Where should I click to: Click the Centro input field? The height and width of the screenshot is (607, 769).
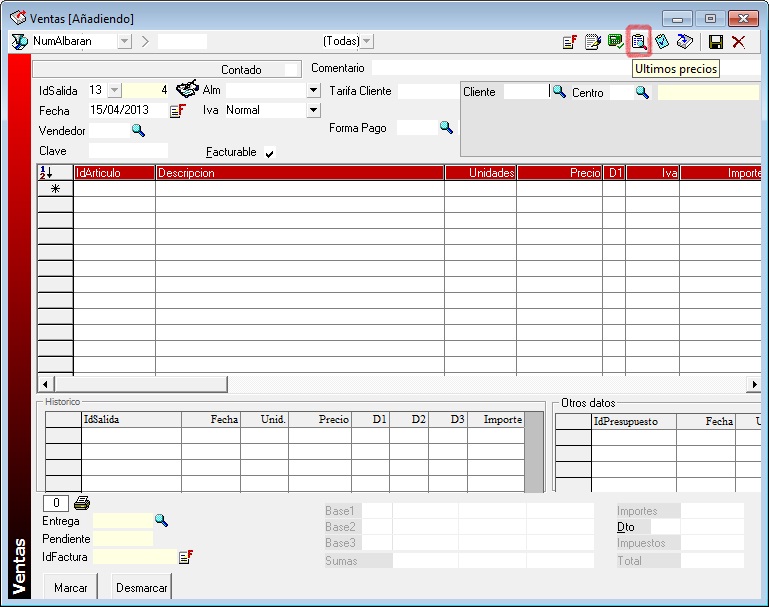click(x=622, y=93)
